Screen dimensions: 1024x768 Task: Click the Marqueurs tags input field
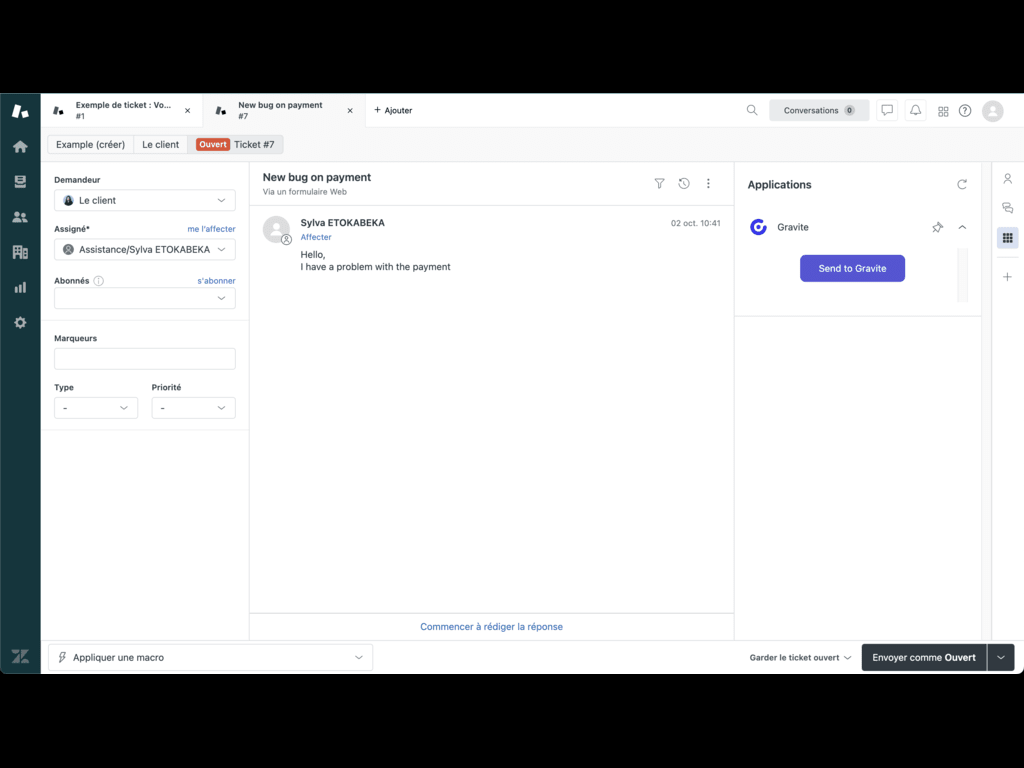145,359
